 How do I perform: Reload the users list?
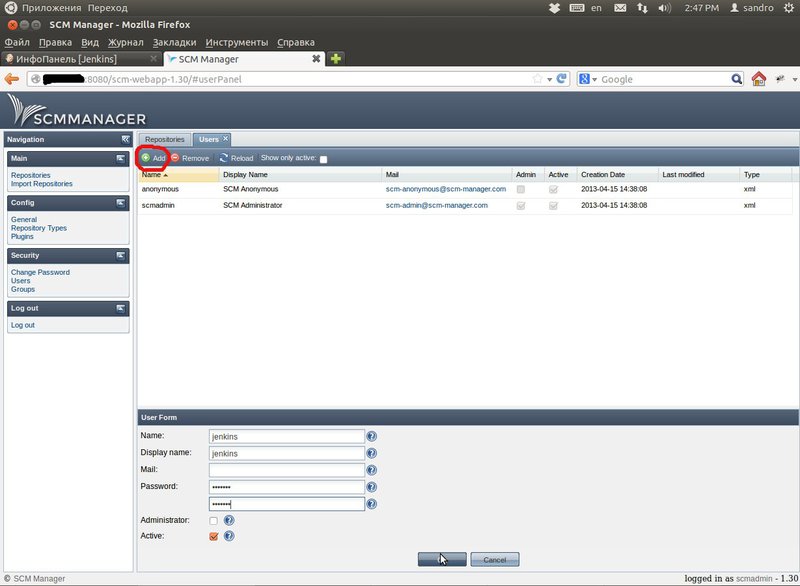click(237, 158)
